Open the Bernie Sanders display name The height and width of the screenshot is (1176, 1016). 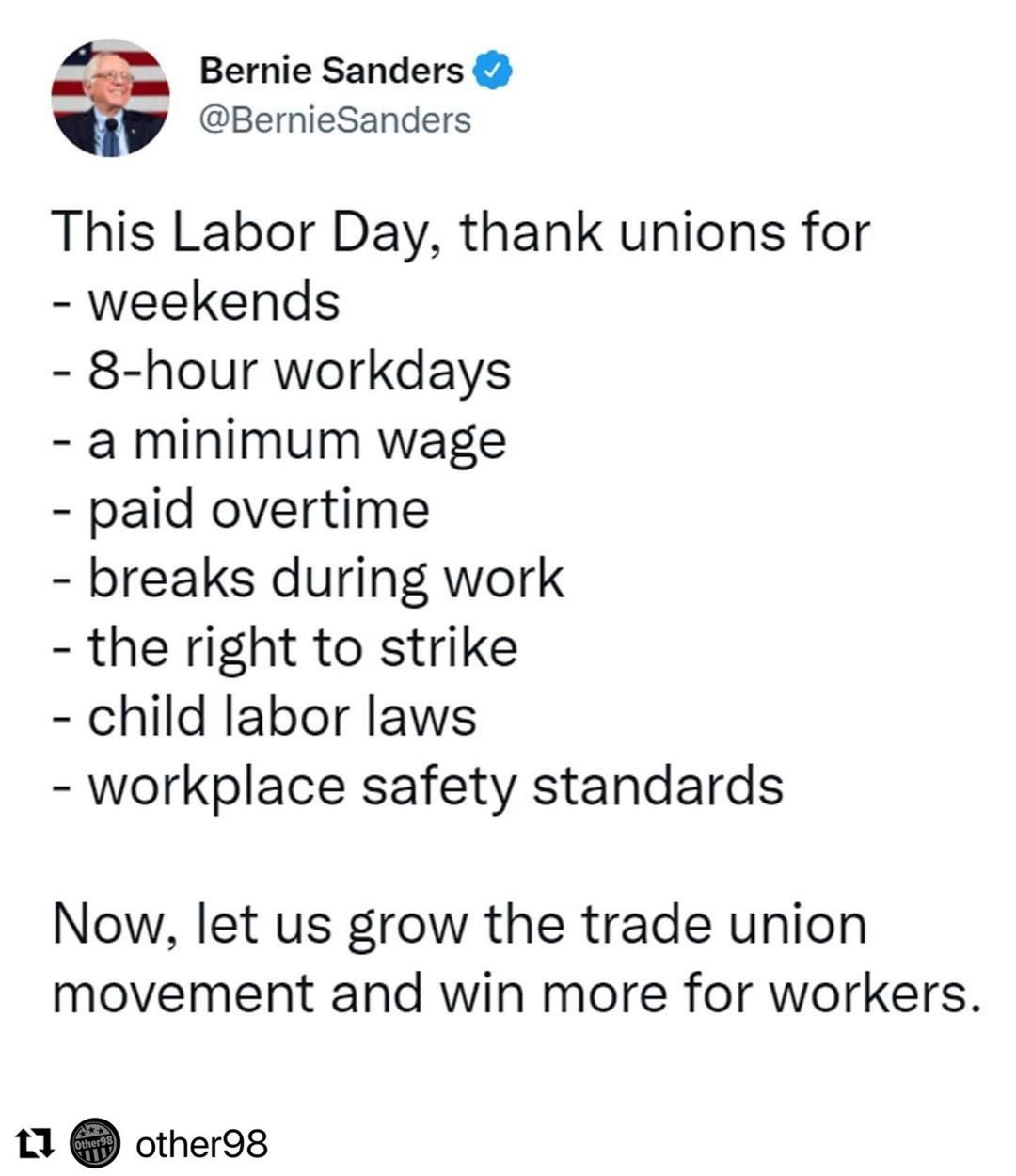(x=331, y=71)
